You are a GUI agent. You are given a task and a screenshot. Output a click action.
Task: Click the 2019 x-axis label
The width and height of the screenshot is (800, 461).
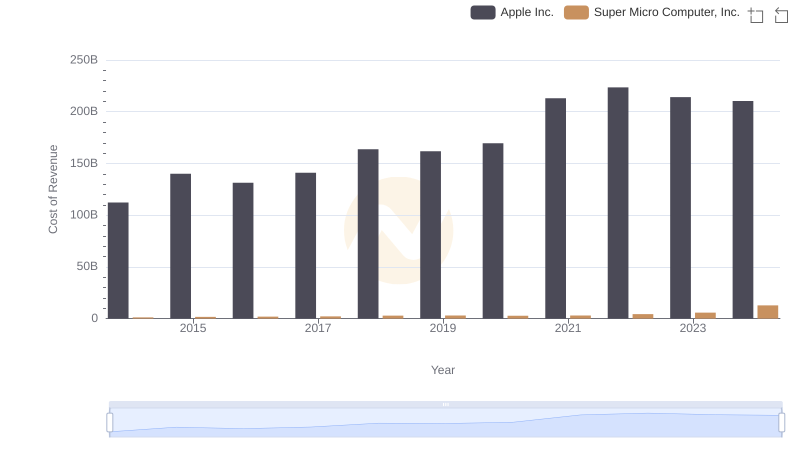[x=443, y=328]
